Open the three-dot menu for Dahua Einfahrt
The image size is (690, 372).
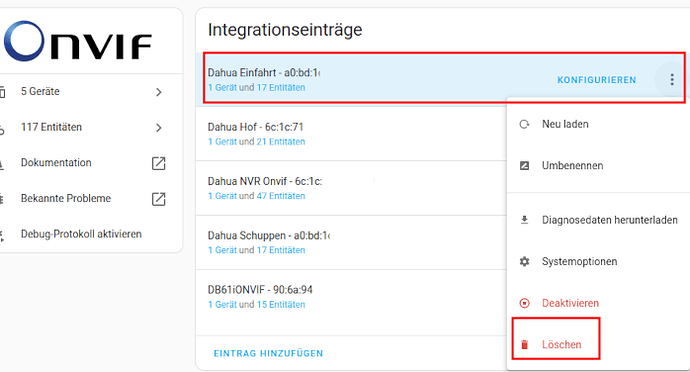pyautogui.click(x=672, y=80)
